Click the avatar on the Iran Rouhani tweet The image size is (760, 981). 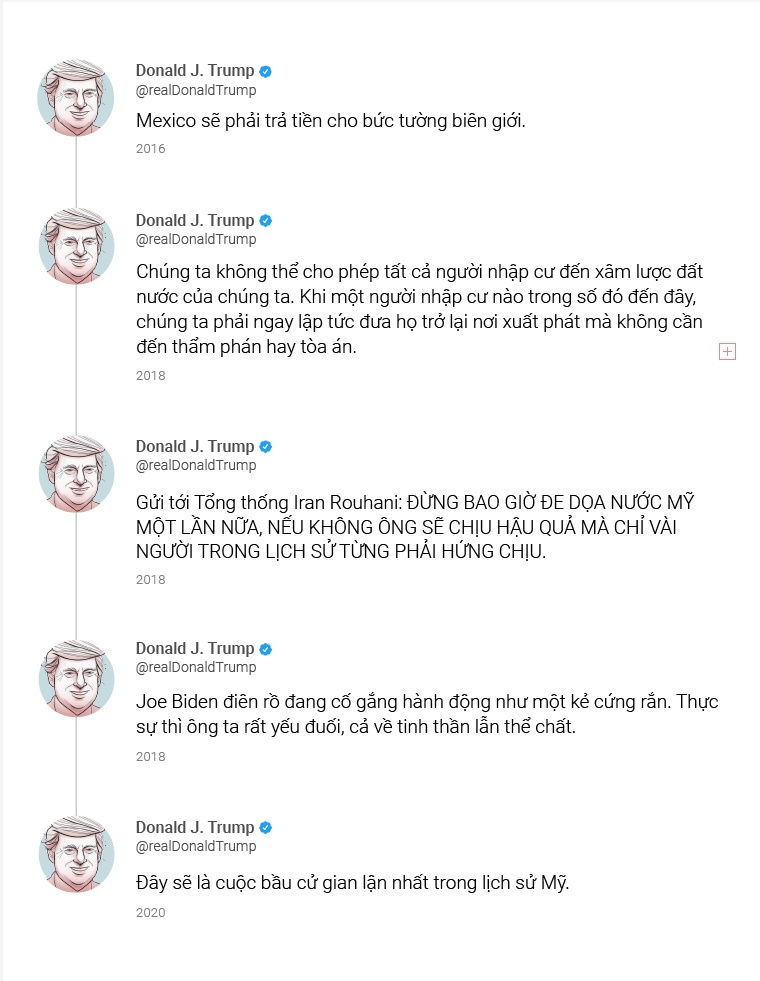[x=76, y=474]
